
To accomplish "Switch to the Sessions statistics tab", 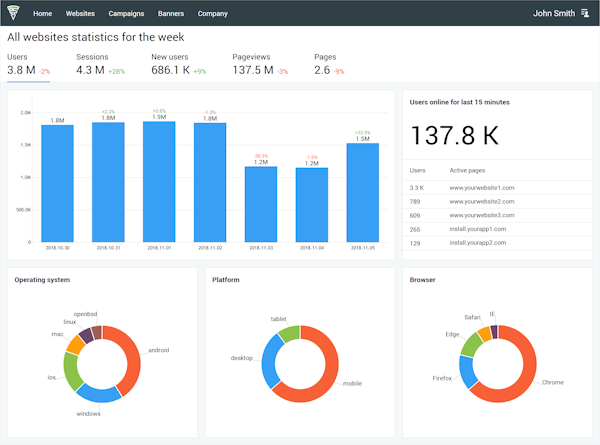I will pos(100,64).
